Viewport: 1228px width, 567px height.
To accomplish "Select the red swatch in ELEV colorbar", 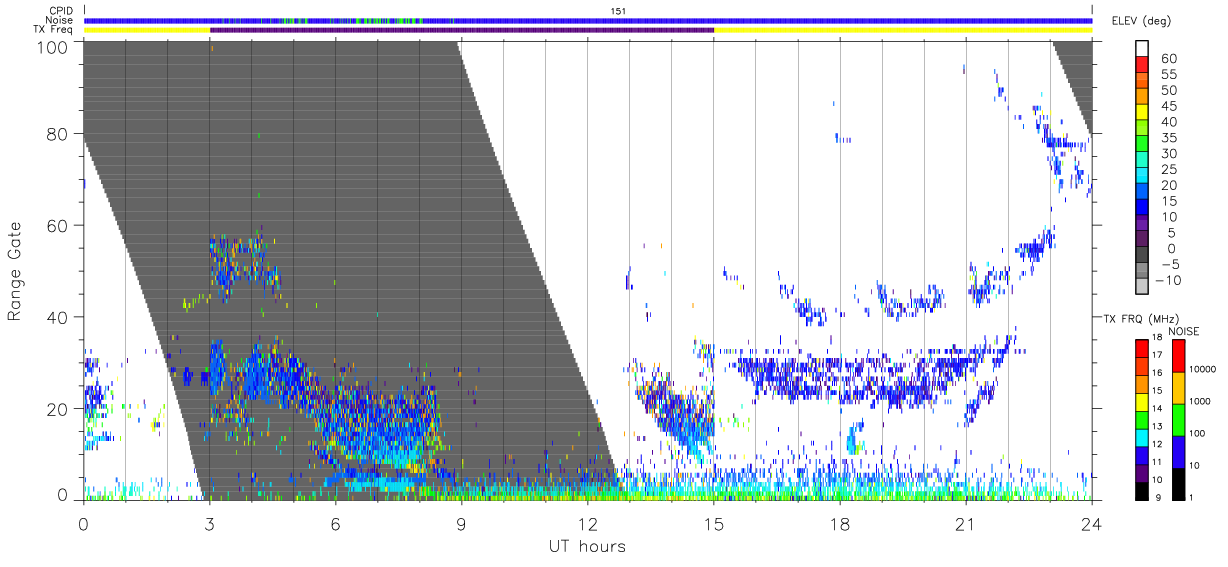I will [1143, 64].
